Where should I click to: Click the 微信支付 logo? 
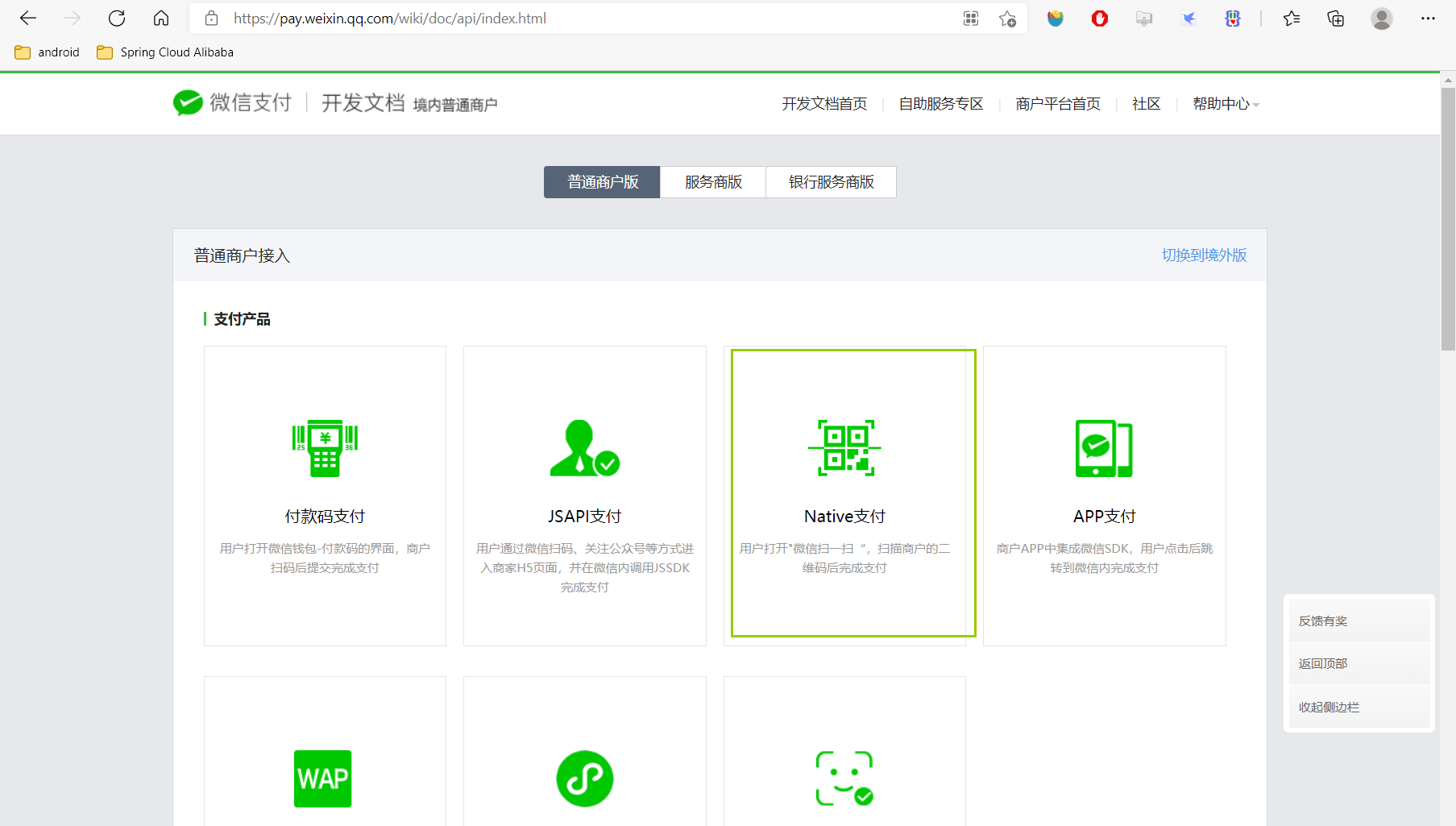(x=231, y=103)
